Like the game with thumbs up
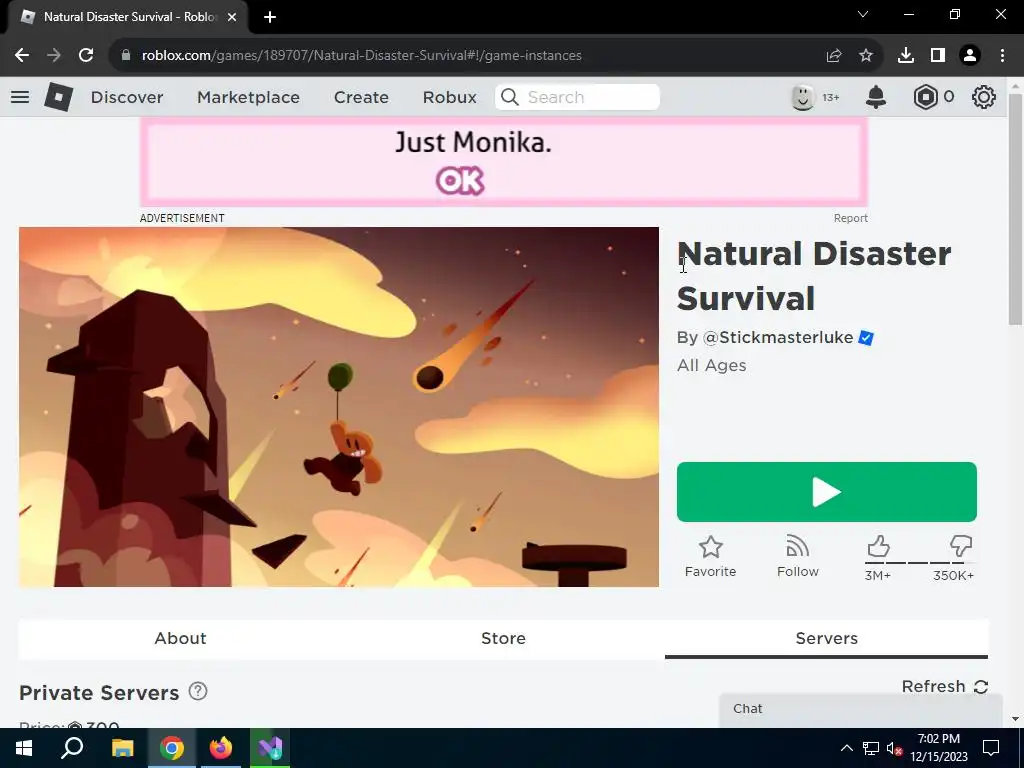Screen dimensions: 1024x768 (x=878, y=547)
